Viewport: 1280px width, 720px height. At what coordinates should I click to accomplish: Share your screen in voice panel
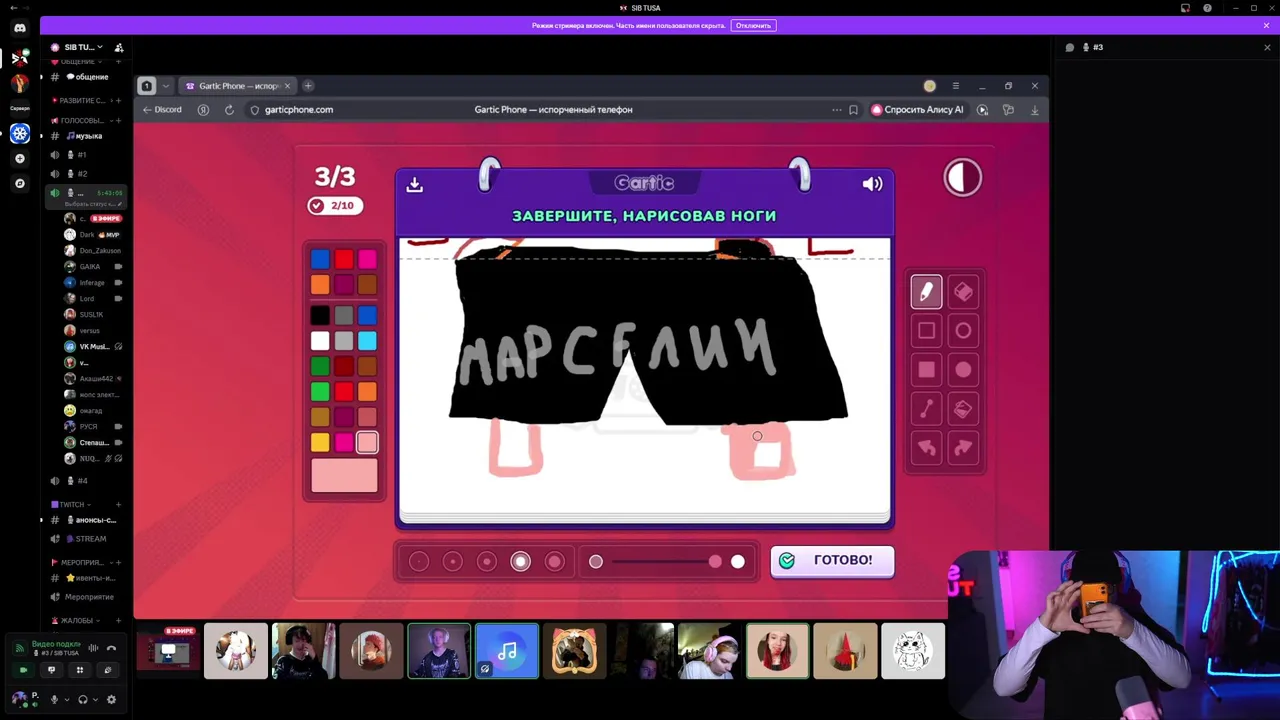coord(52,670)
